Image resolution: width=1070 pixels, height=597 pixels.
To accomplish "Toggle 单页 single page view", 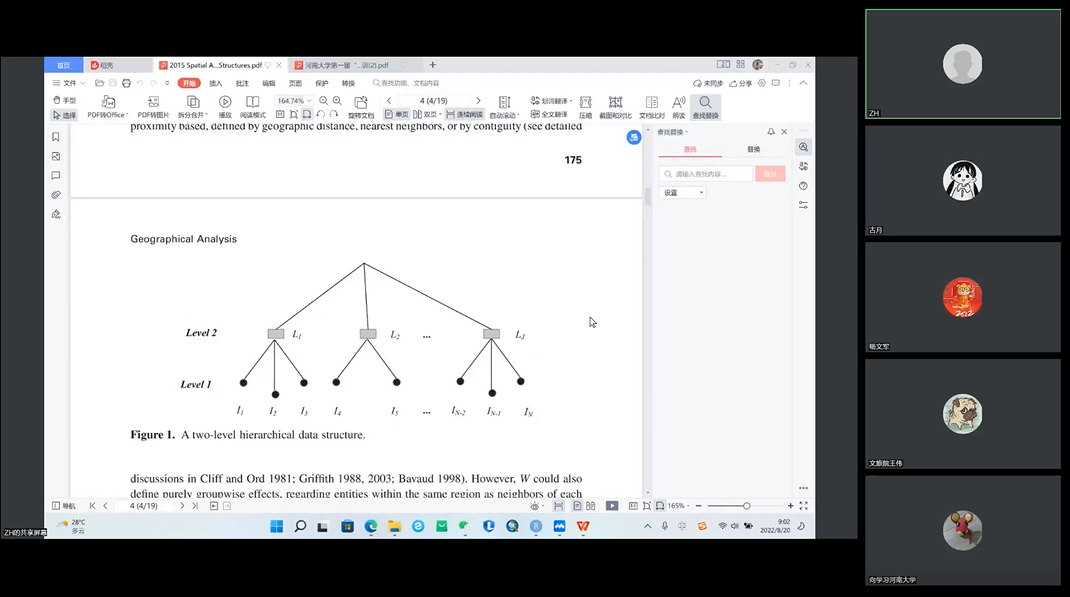I will click(x=397, y=115).
